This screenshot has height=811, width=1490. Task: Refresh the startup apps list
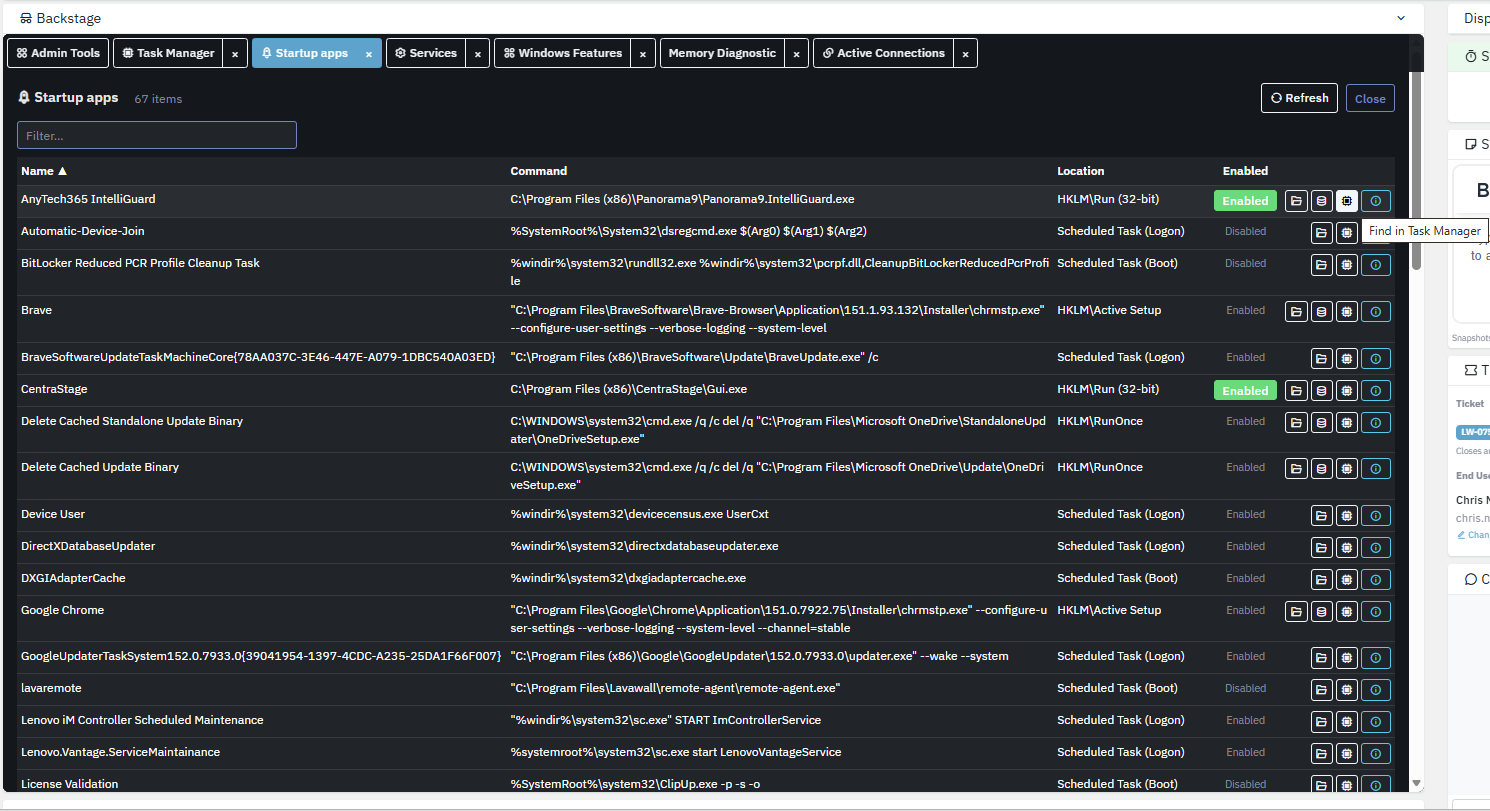1299,98
